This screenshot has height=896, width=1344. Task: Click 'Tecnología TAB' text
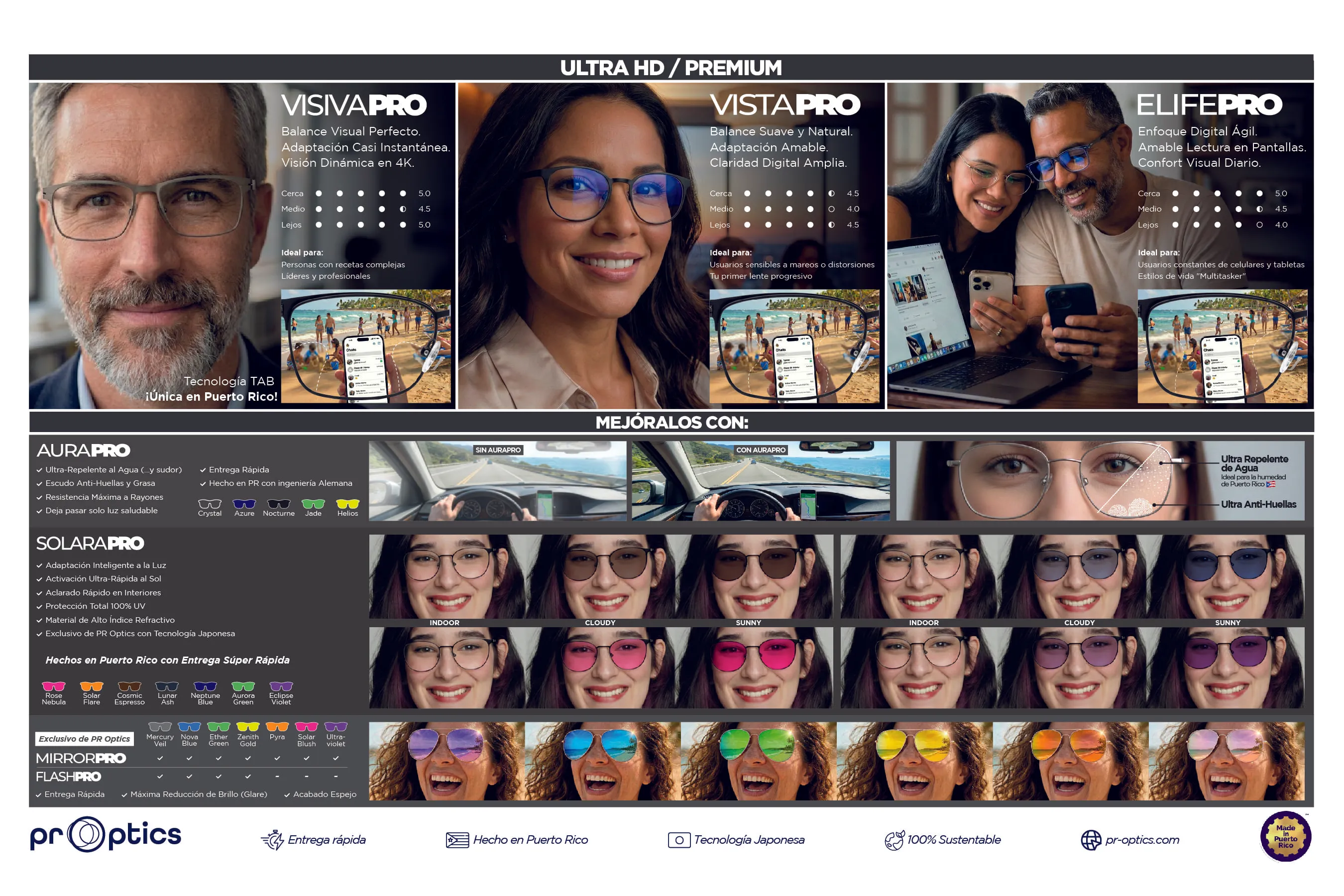click(229, 381)
